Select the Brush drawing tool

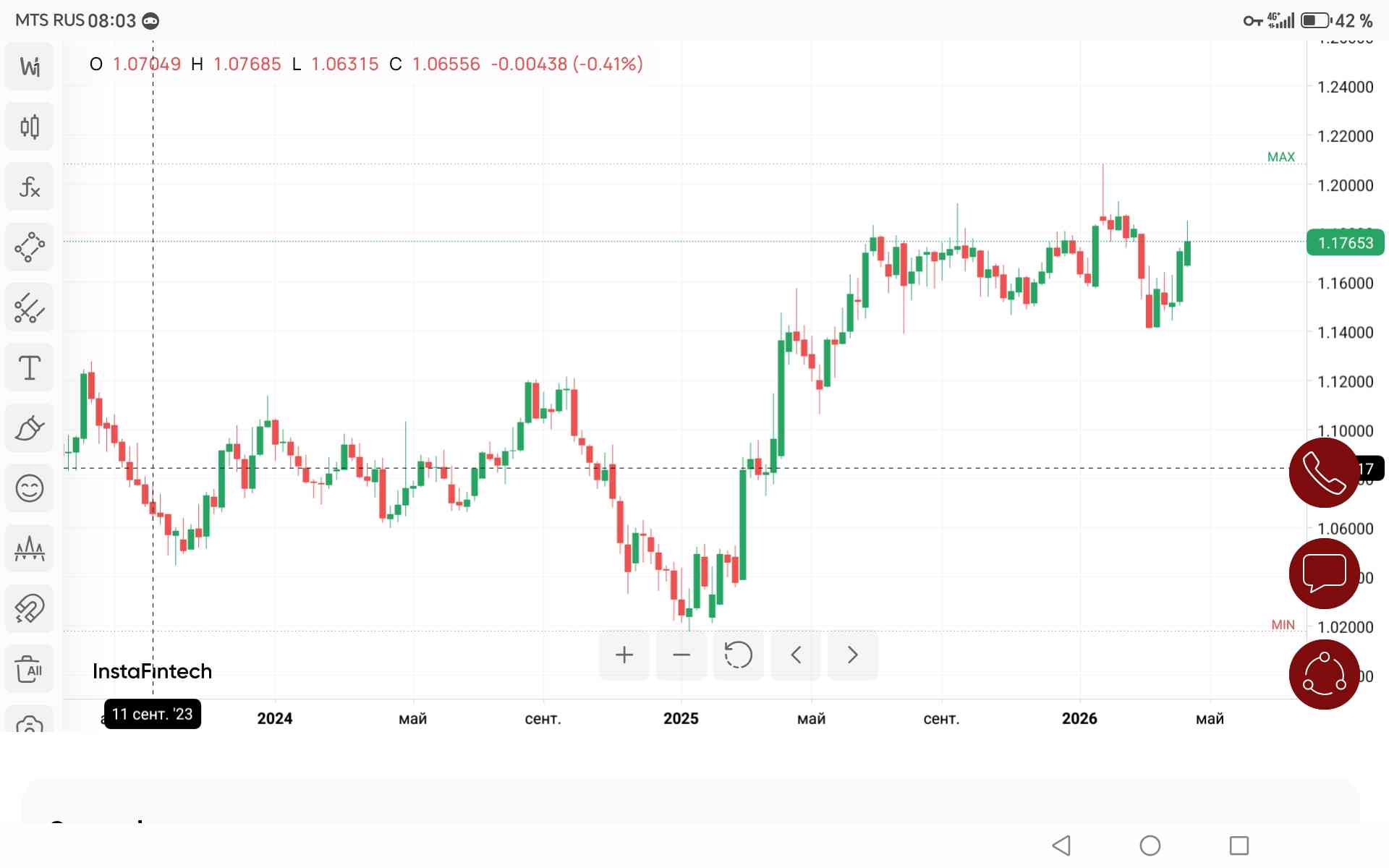pyautogui.click(x=29, y=427)
